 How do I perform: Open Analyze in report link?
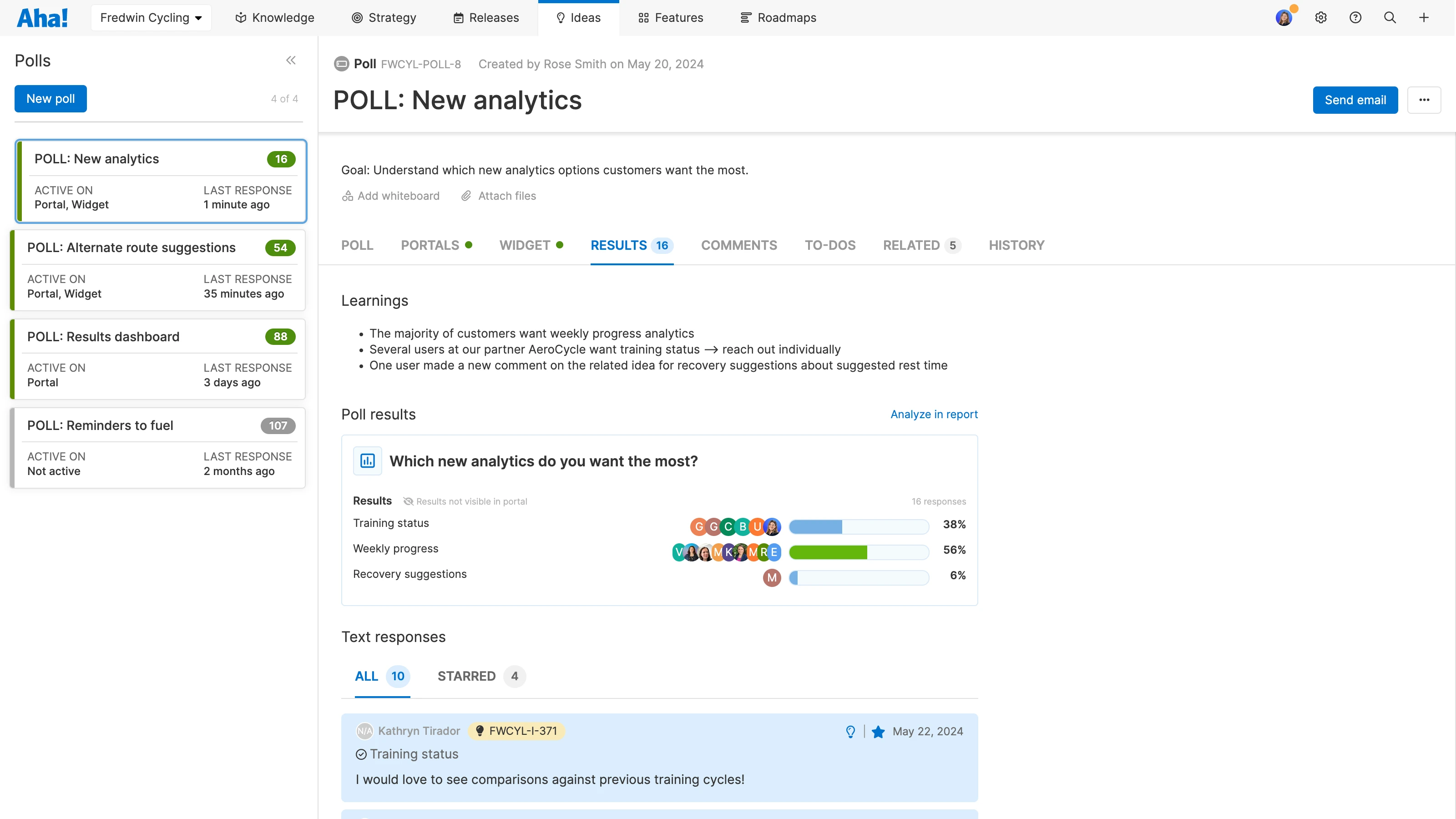point(933,415)
